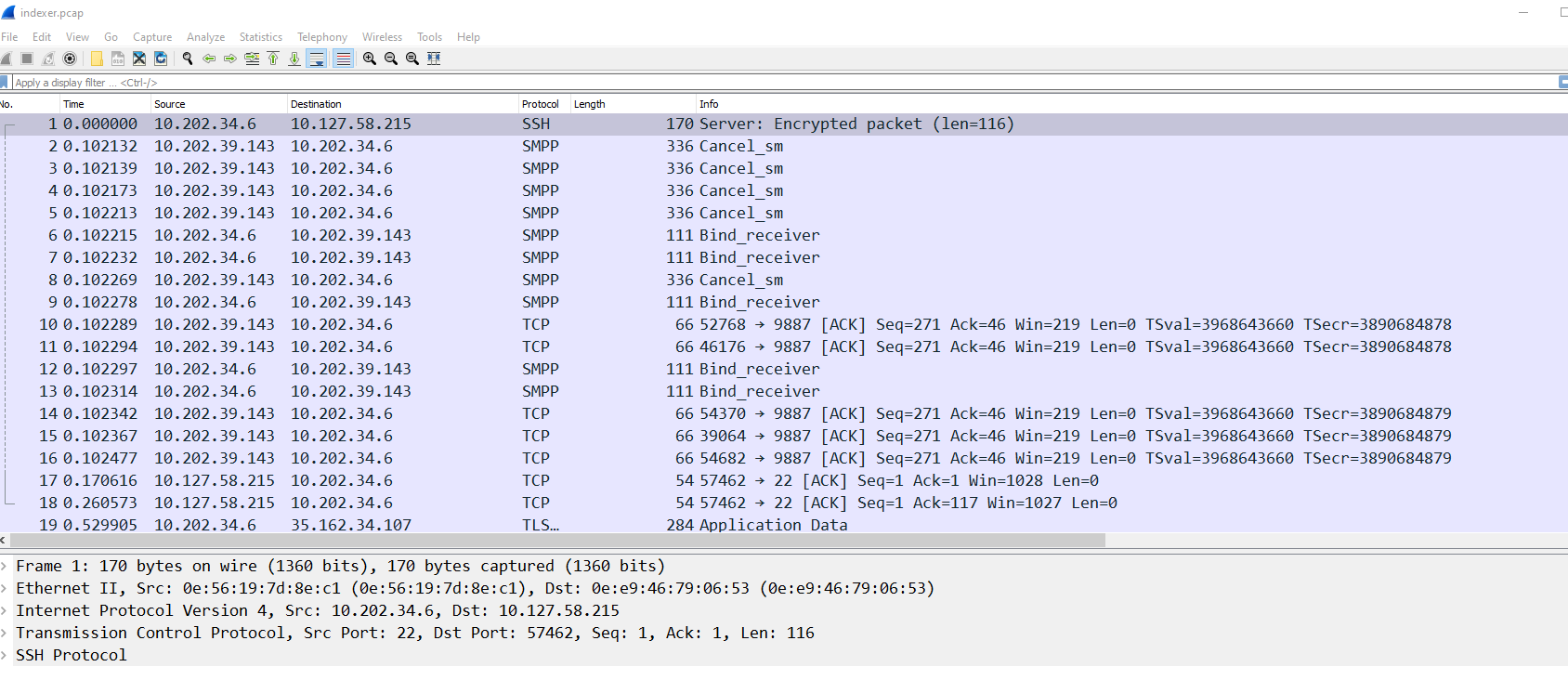Sort packets by Source column header

tap(169, 104)
